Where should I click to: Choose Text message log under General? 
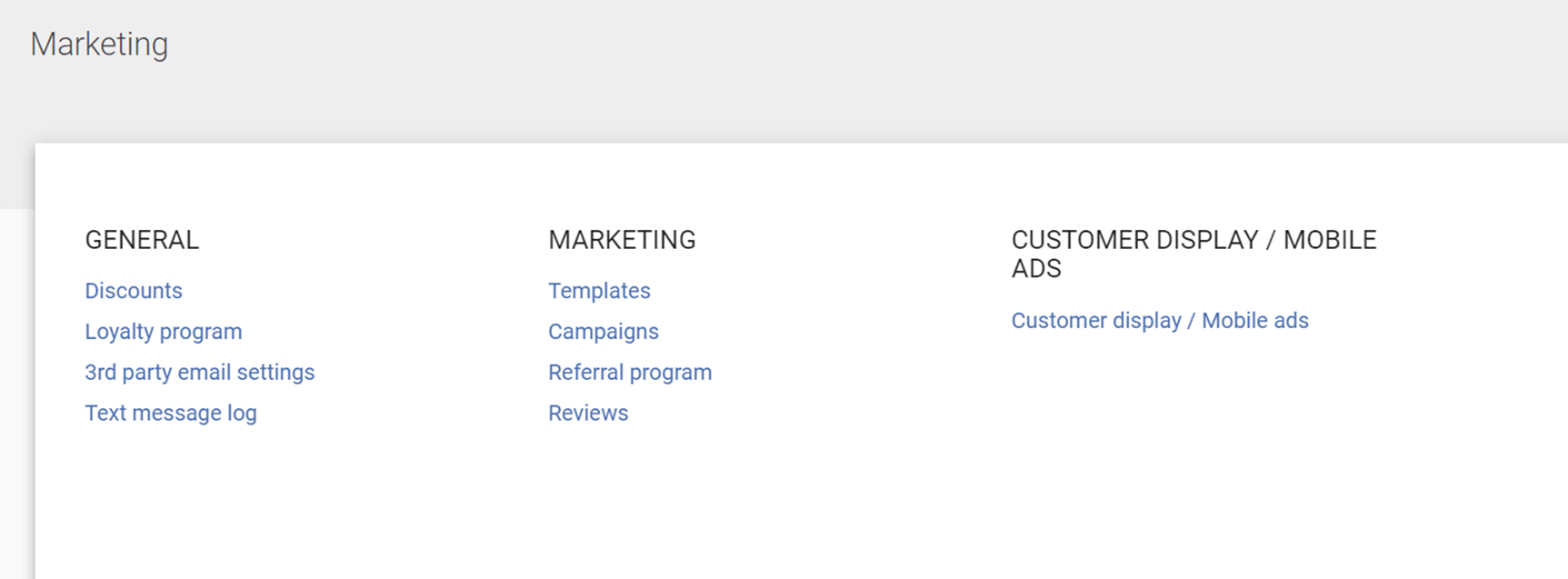pos(171,414)
